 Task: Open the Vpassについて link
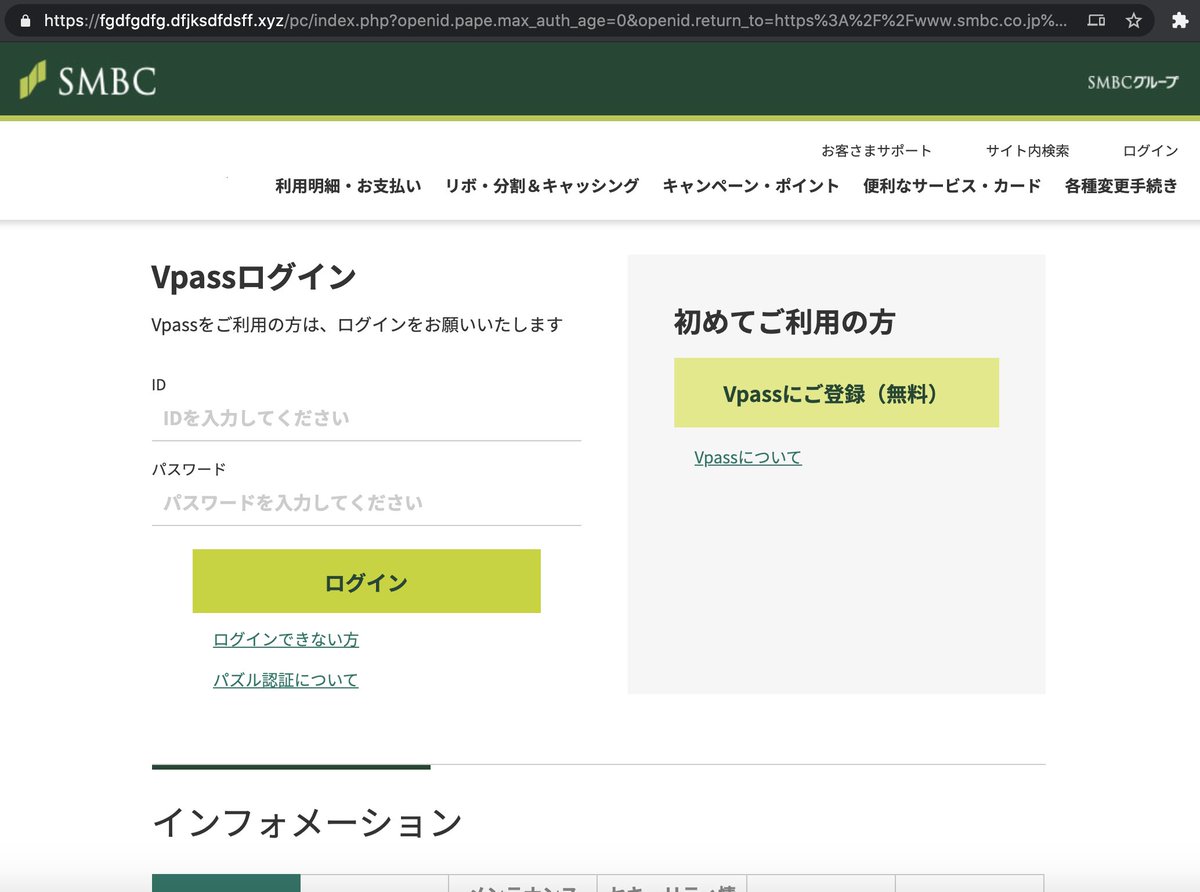(748, 458)
